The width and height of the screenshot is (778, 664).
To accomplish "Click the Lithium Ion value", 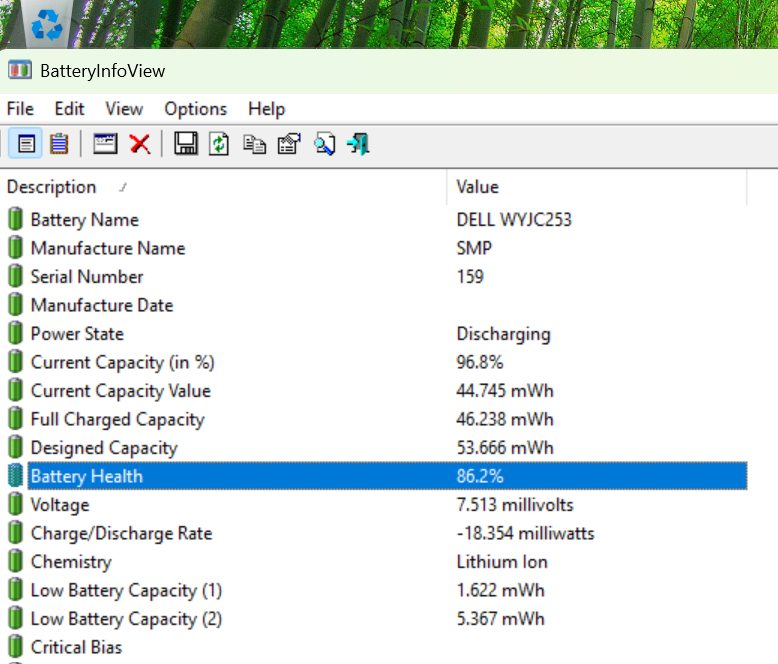I will pyautogui.click(x=502, y=562).
